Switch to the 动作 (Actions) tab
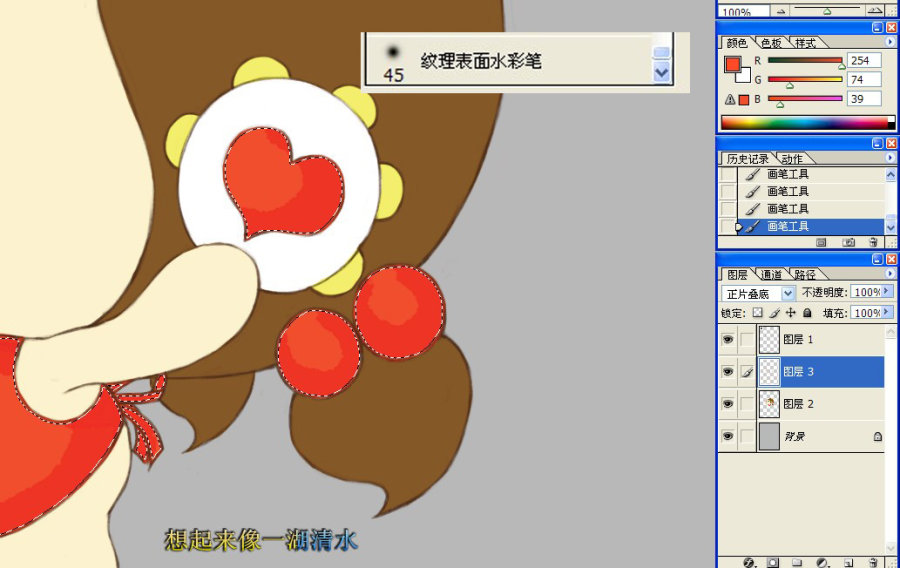The image size is (900, 568). coord(792,159)
